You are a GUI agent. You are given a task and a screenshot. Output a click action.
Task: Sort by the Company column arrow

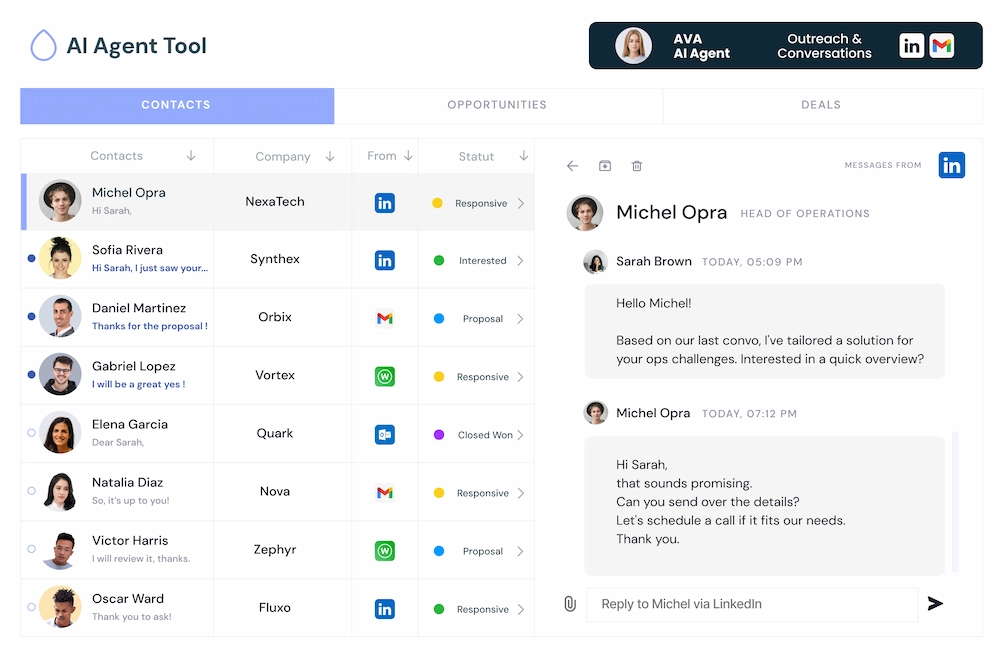(x=330, y=156)
